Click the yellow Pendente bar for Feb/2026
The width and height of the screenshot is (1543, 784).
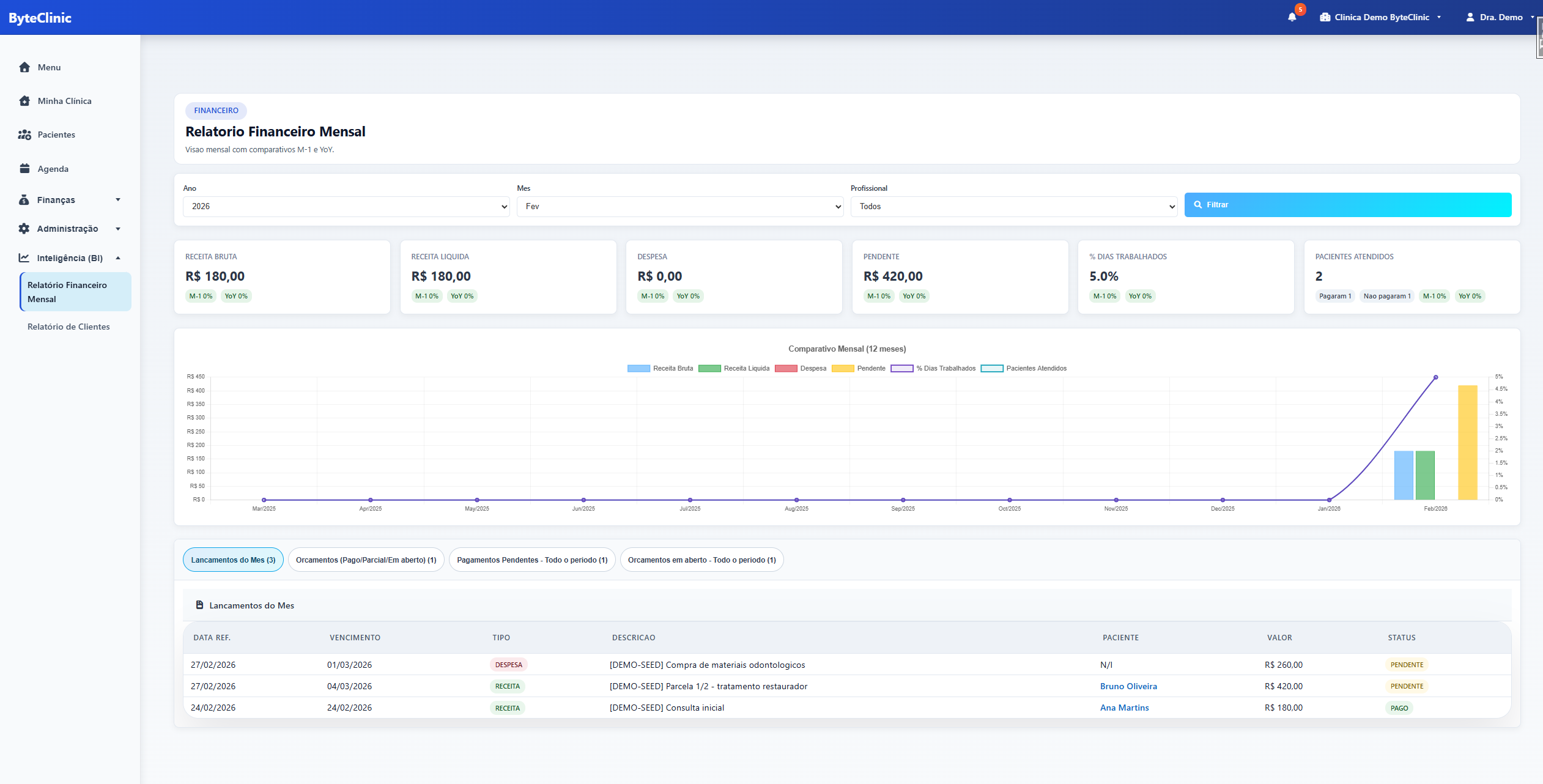point(1467,442)
